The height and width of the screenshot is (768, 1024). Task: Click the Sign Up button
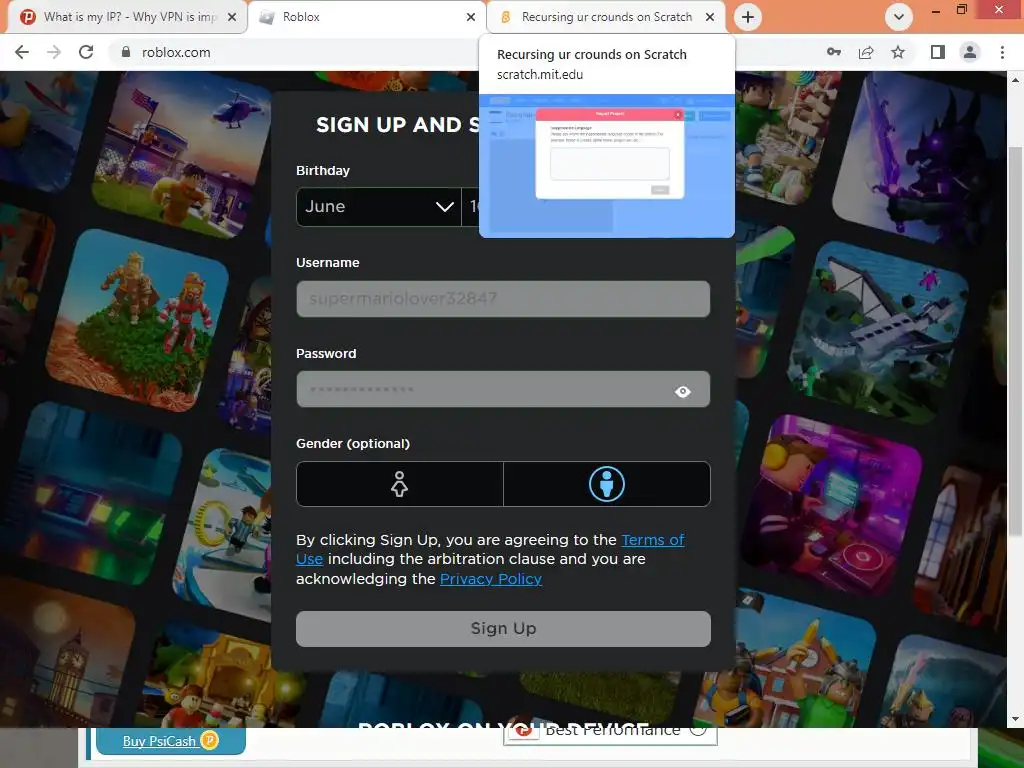point(503,629)
